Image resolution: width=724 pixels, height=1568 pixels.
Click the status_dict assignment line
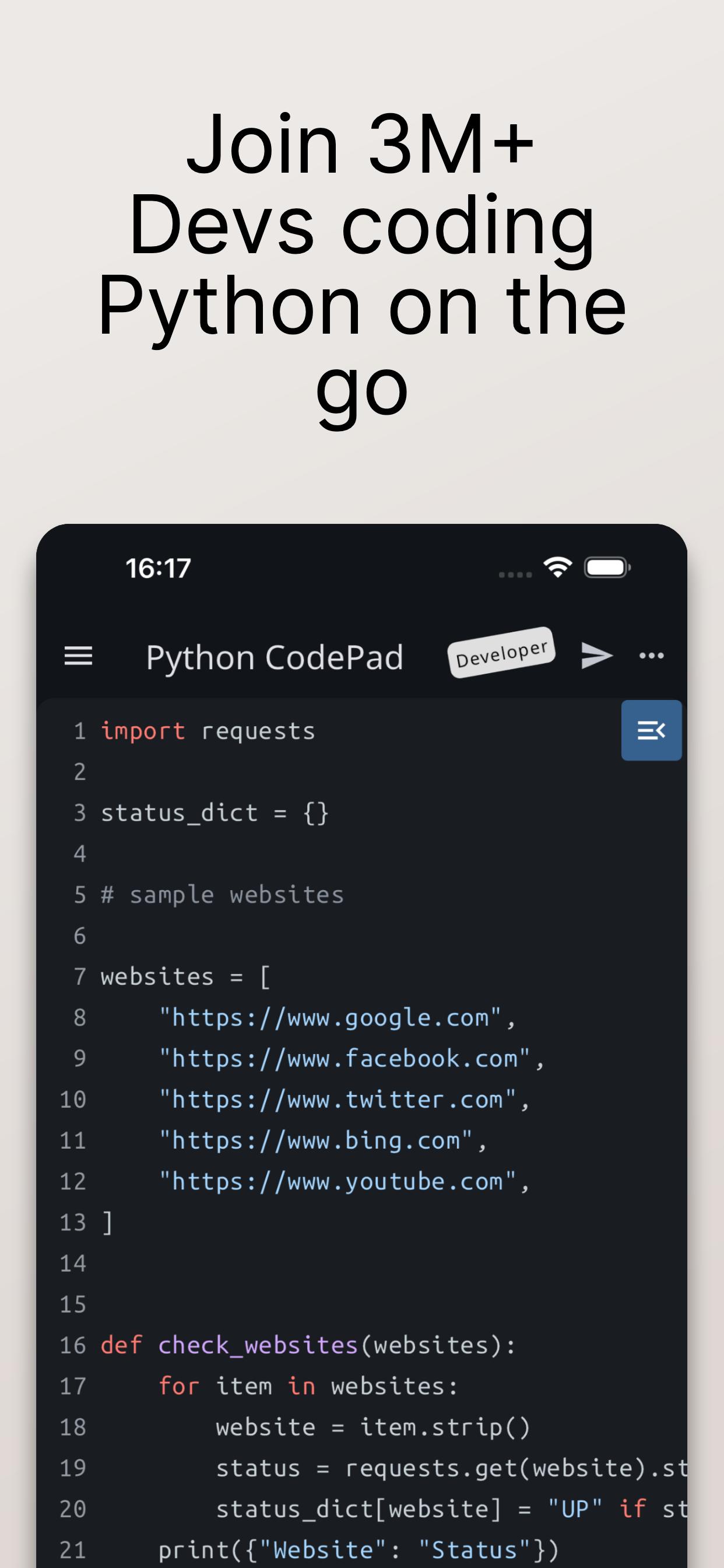click(x=214, y=813)
